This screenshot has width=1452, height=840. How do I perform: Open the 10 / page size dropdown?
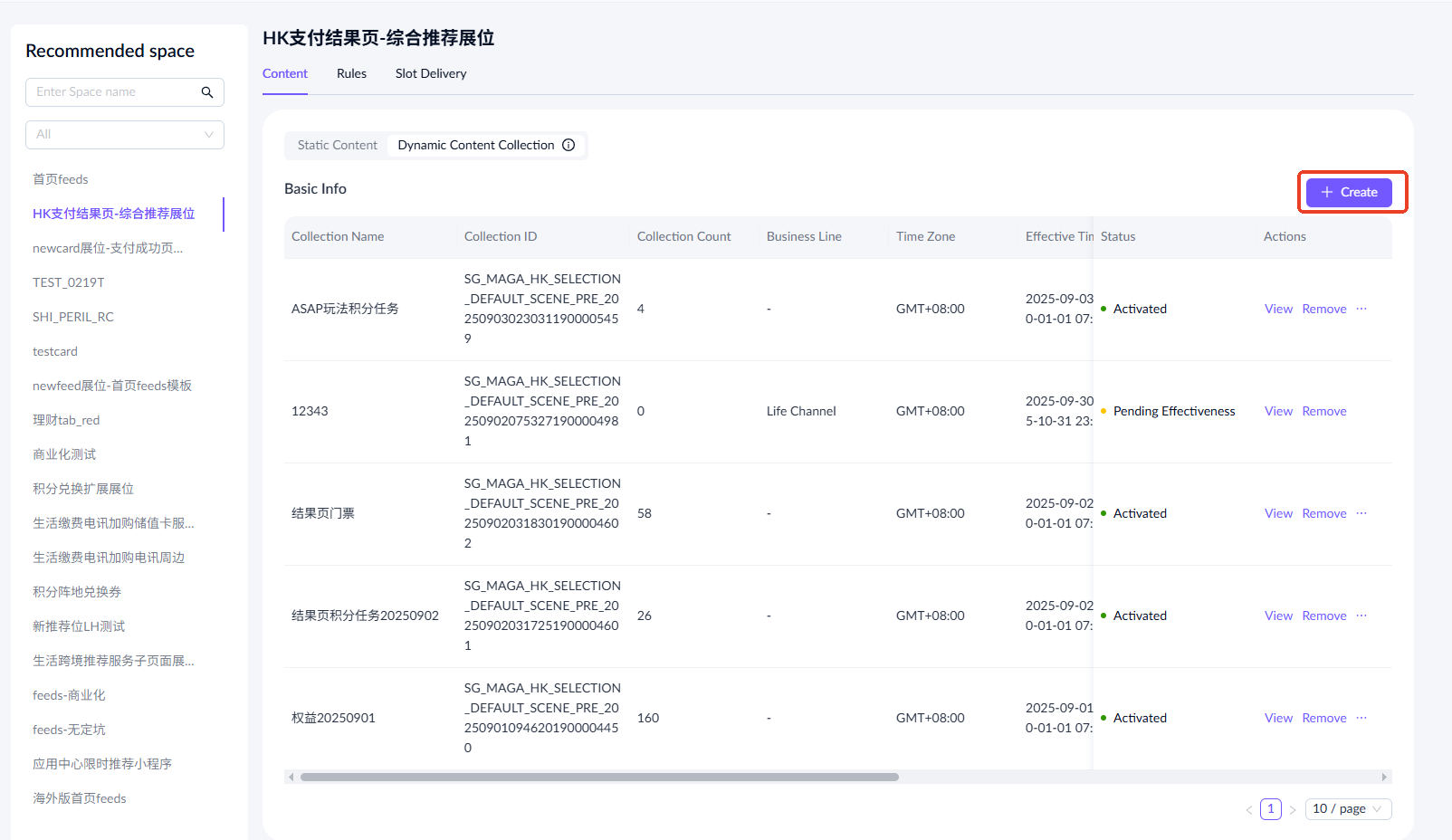(1346, 809)
